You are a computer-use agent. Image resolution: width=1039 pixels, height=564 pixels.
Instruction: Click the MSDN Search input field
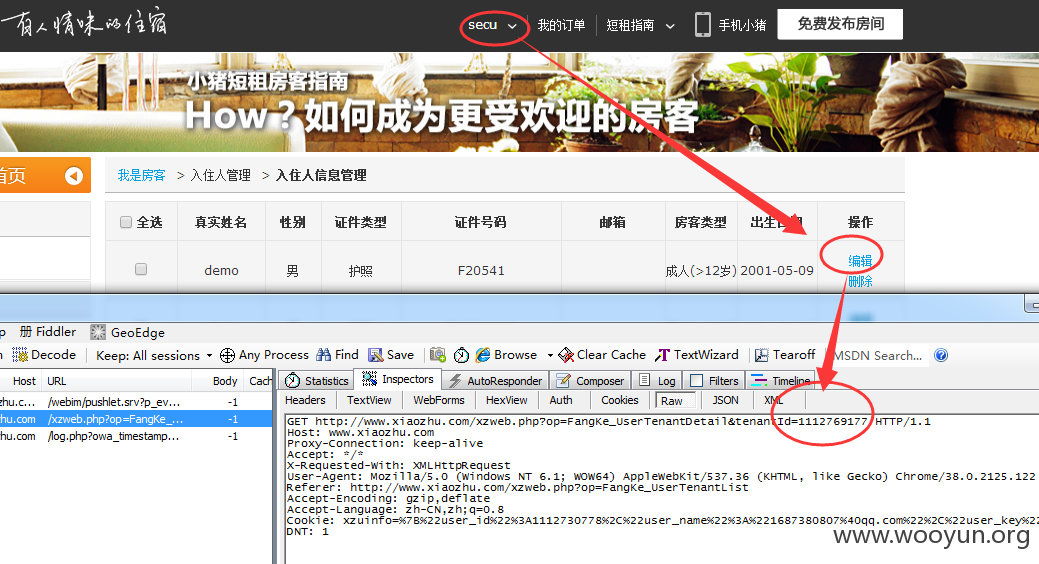coord(878,355)
